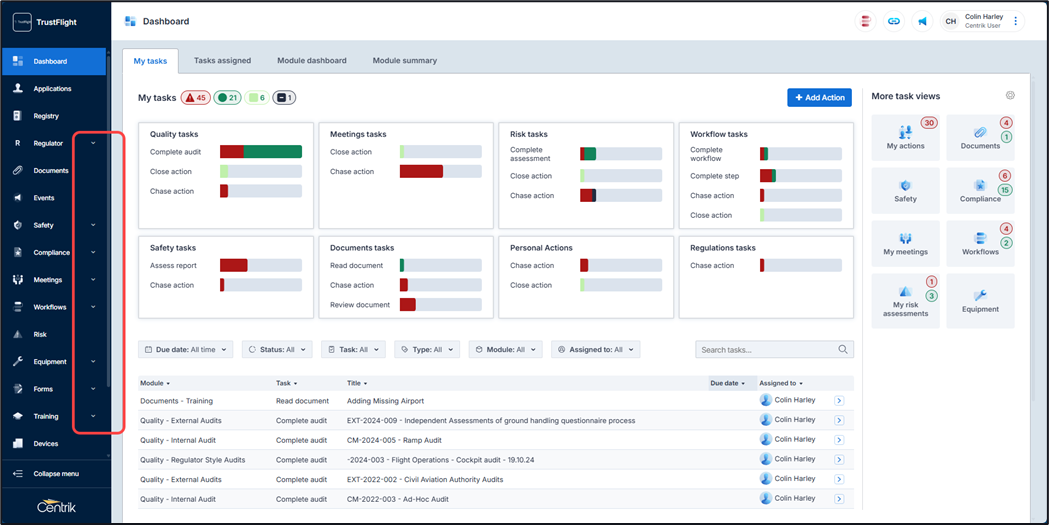Toggle the green 21 tasks filter badge
Viewport: 1049px width, 525px height.
click(x=228, y=98)
